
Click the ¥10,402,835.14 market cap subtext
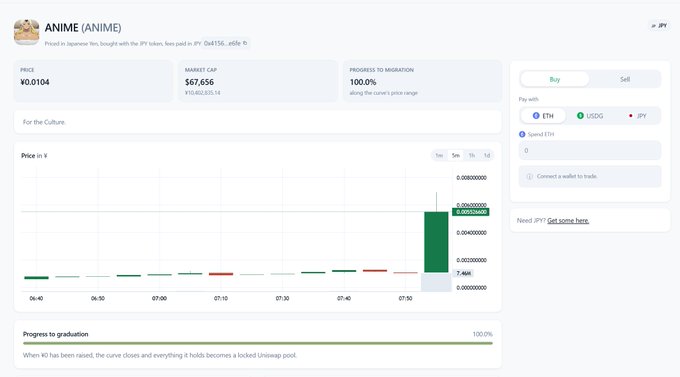point(202,93)
